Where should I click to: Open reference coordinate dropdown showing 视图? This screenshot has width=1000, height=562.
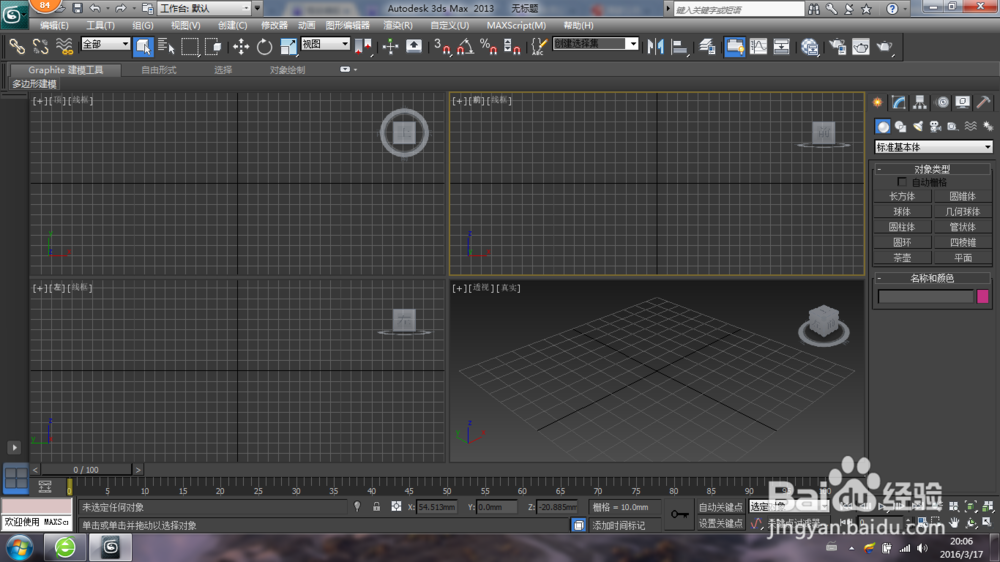325,44
